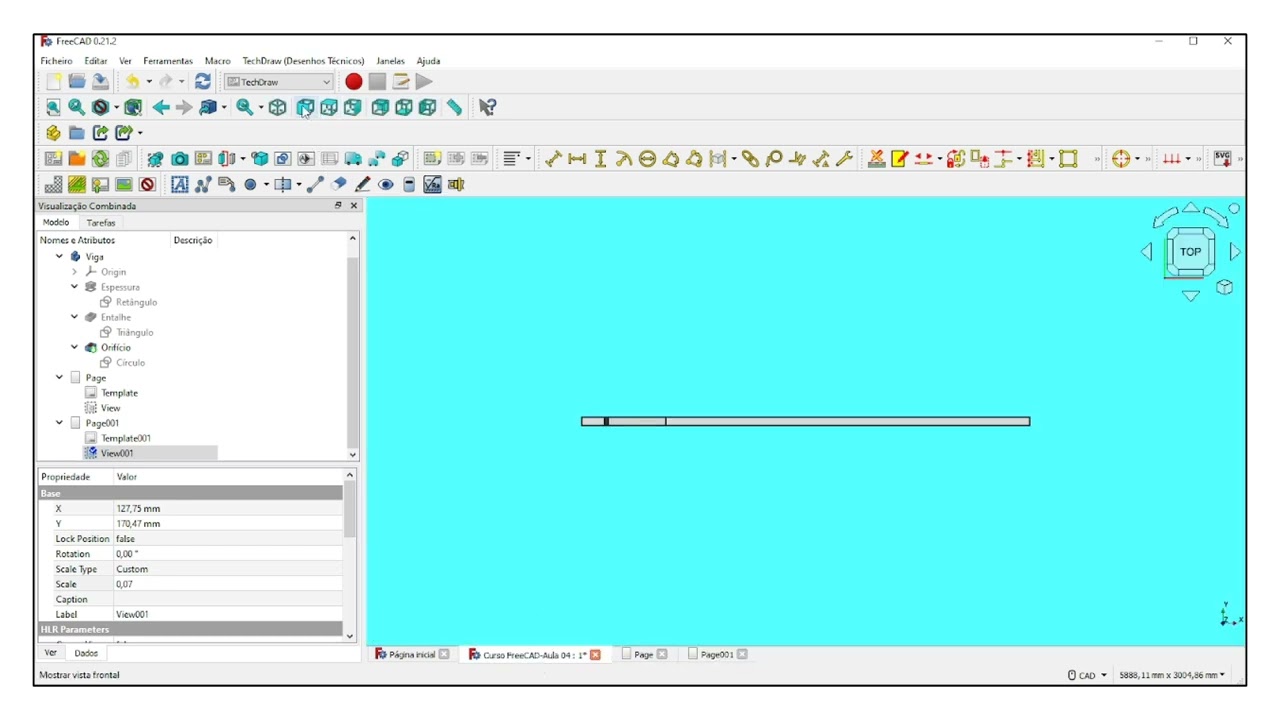Open TechDraw (Desenhos Técnicos) menu
The width and height of the screenshot is (1280, 720).
303,61
